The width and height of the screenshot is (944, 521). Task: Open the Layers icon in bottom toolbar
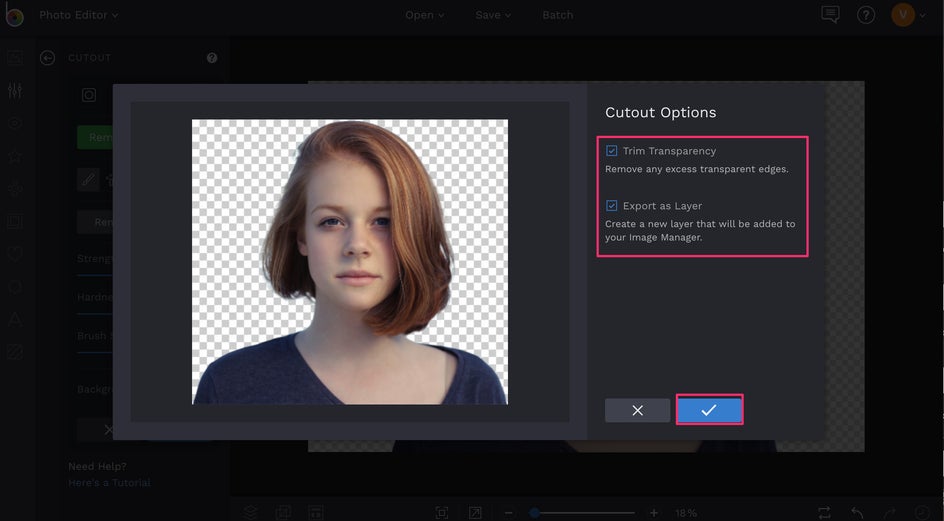pyautogui.click(x=251, y=512)
